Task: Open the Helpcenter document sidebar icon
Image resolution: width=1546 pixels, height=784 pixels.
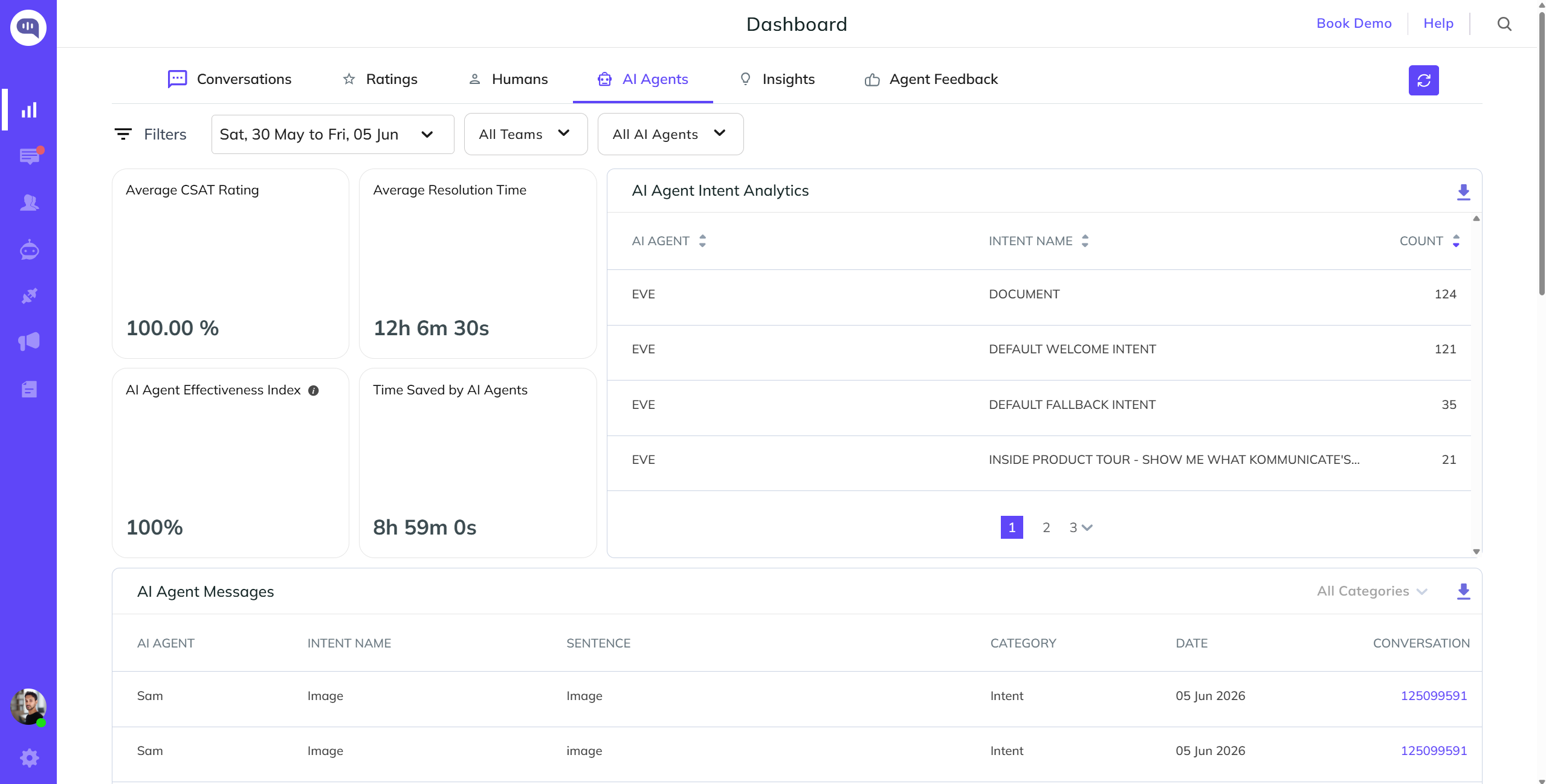Action: tap(29, 389)
